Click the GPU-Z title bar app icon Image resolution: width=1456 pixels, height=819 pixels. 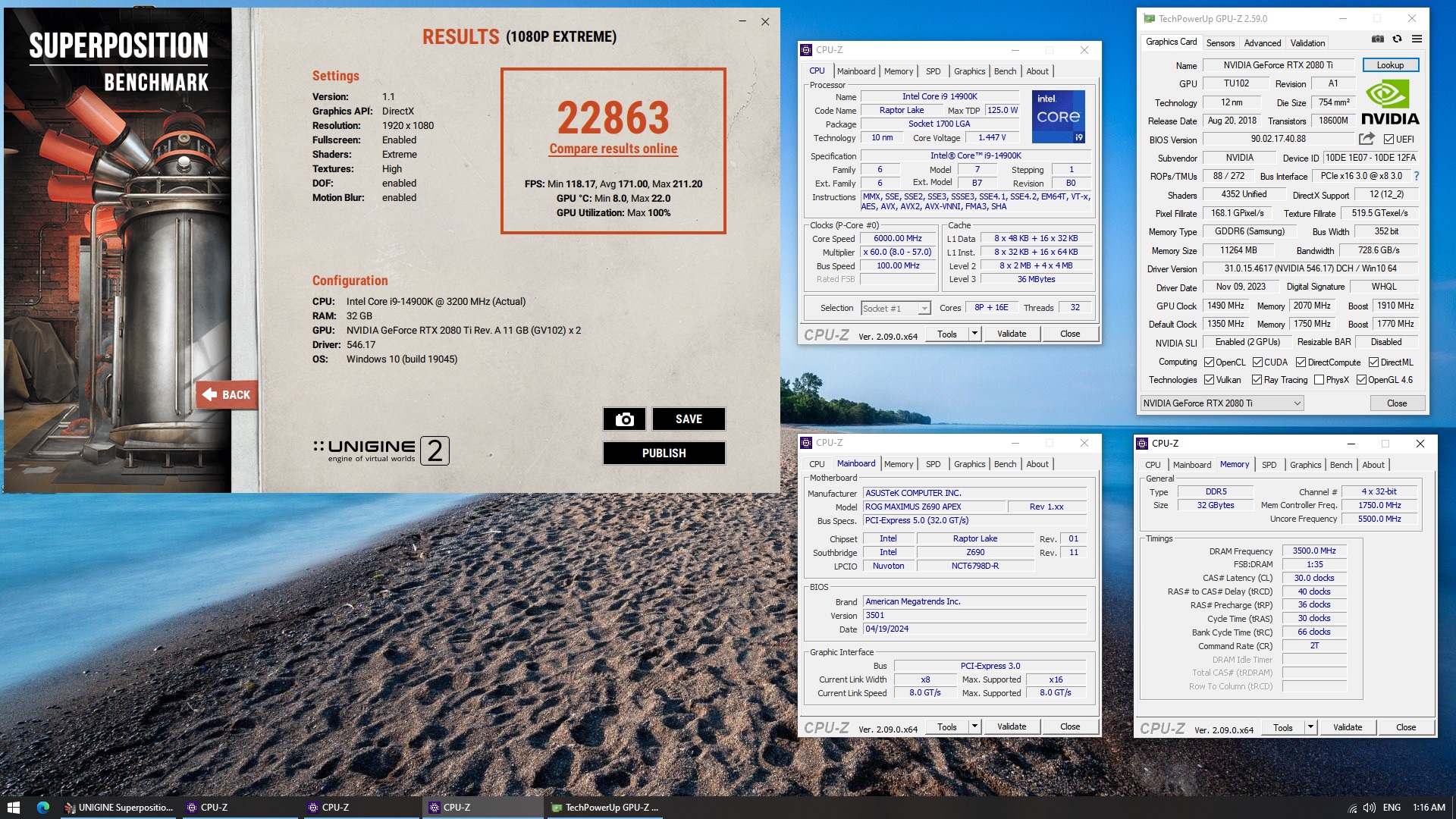tap(1150, 19)
